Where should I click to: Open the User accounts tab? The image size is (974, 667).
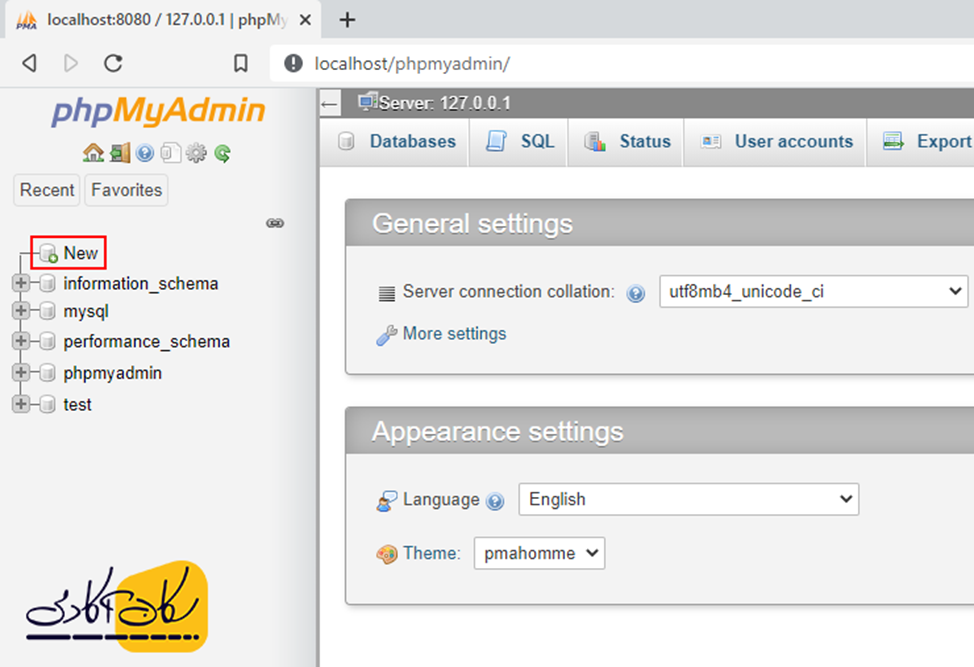coord(775,142)
